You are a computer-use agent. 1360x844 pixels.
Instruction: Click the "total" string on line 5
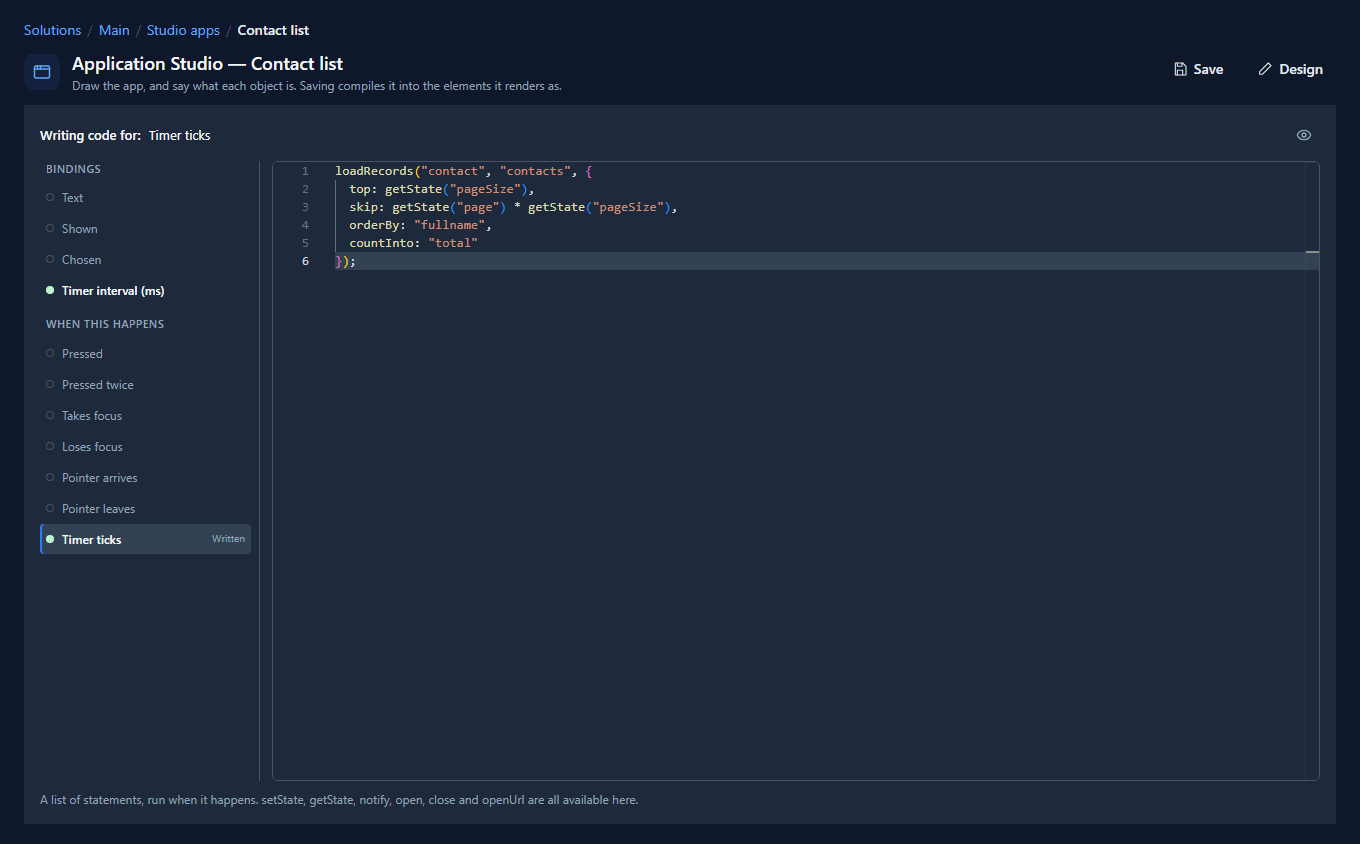453,243
